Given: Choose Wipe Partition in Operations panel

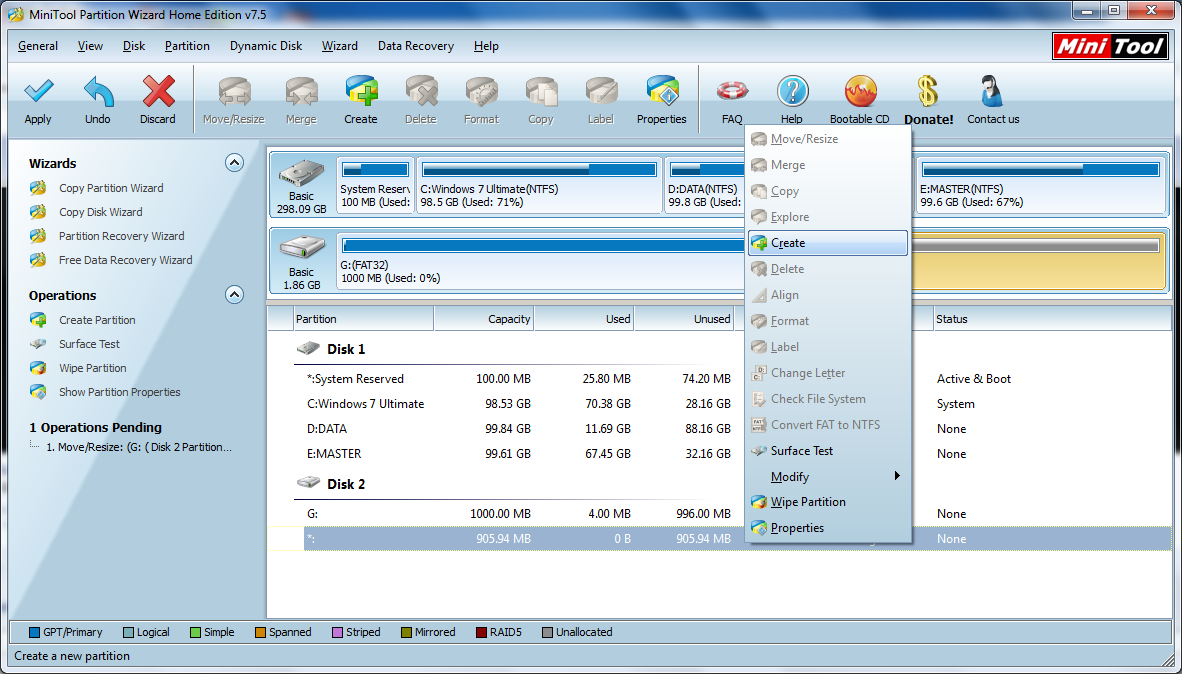Looking at the screenshot, I should pos(93,368).
